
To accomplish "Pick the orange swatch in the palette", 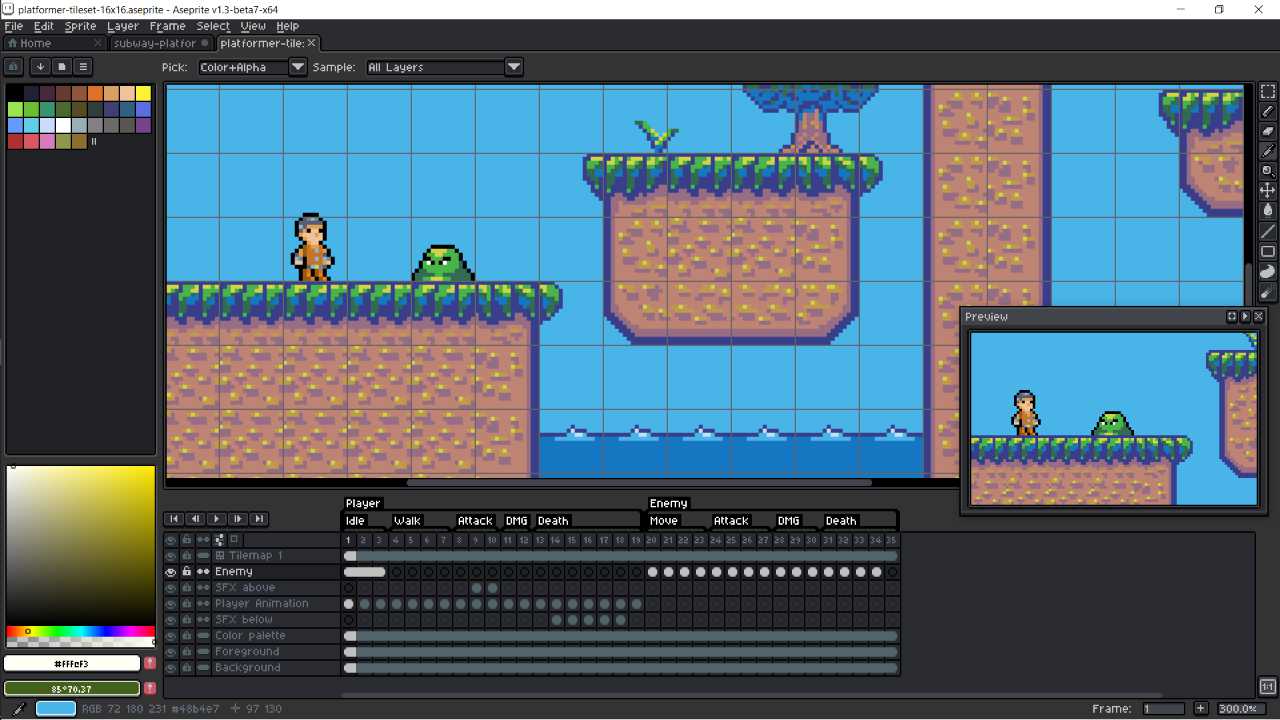I will [x=95, y=94].
